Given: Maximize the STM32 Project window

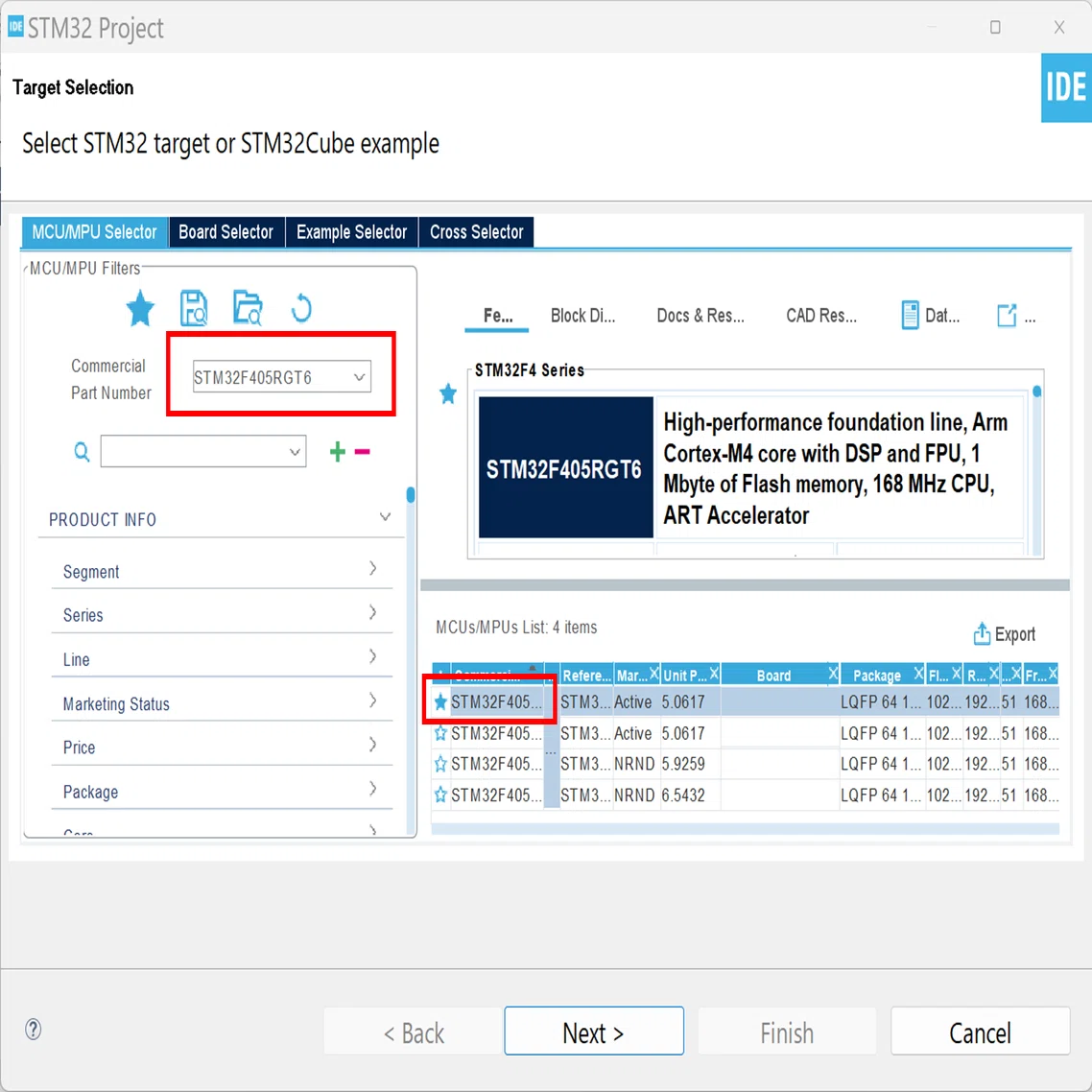Looking at the screenshot, I should tap(995, 27).
